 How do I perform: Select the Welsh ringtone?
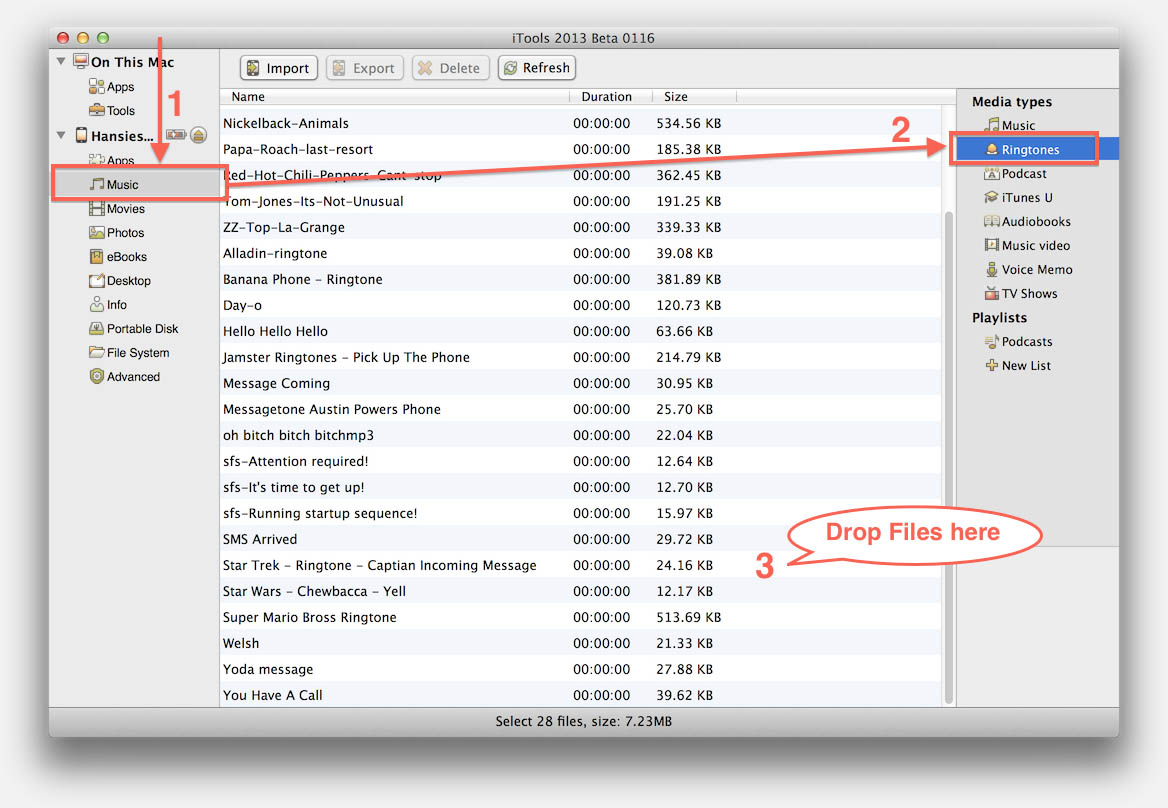(x=581, y=643)
